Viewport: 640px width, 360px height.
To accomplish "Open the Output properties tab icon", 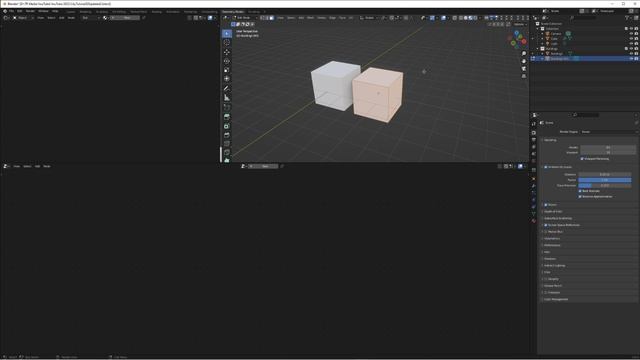I will pyautogui.click(x=533, y=140).
